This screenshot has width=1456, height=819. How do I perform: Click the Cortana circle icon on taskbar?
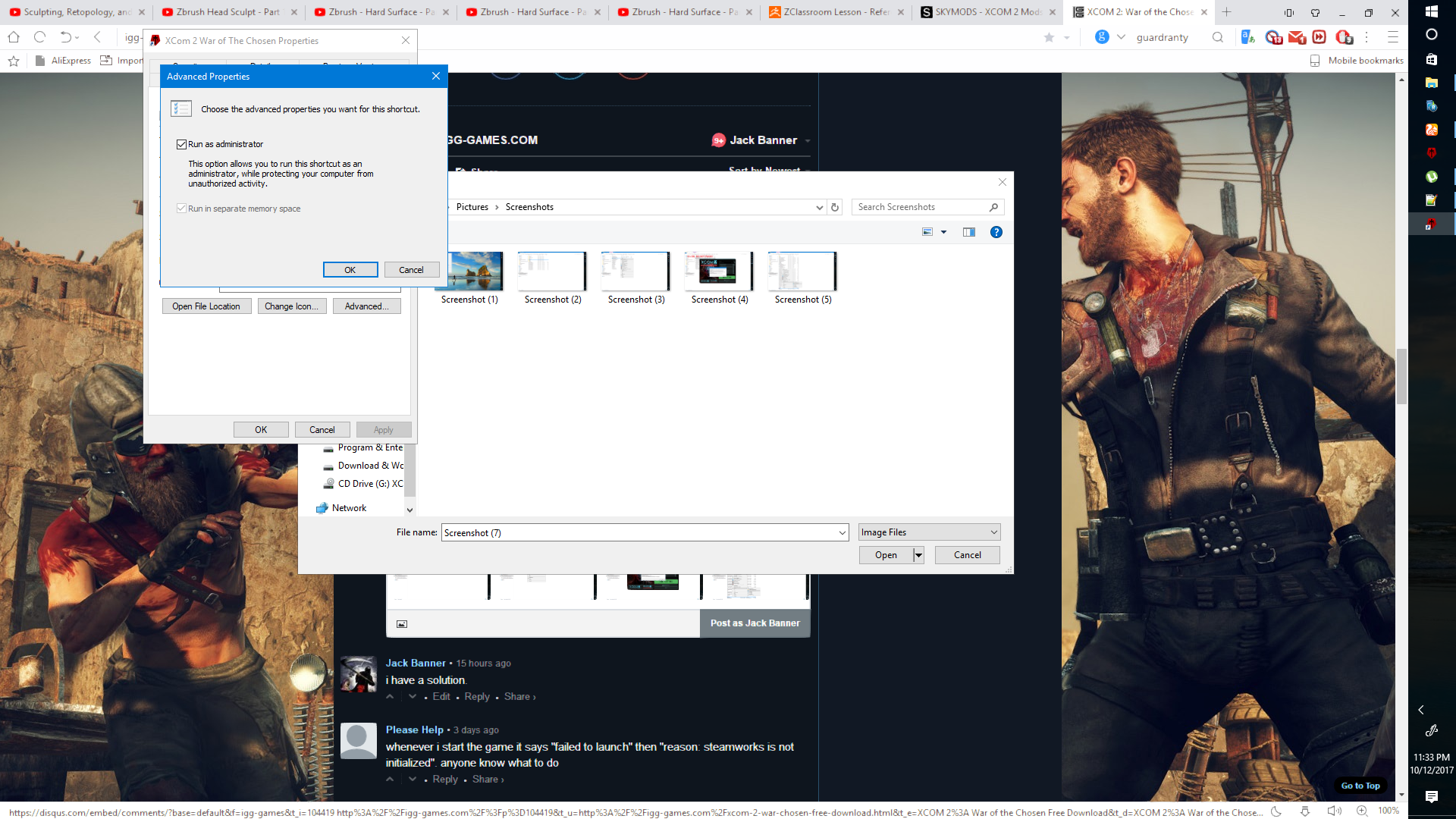click(x=1432, y=35)
